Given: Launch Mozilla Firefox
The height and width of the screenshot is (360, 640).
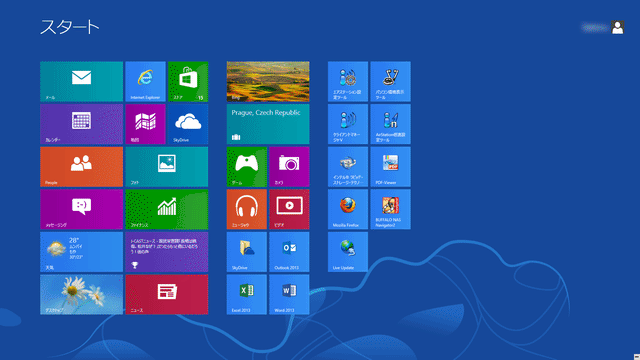Looking at the screenshot, I should tap(348, 209).
